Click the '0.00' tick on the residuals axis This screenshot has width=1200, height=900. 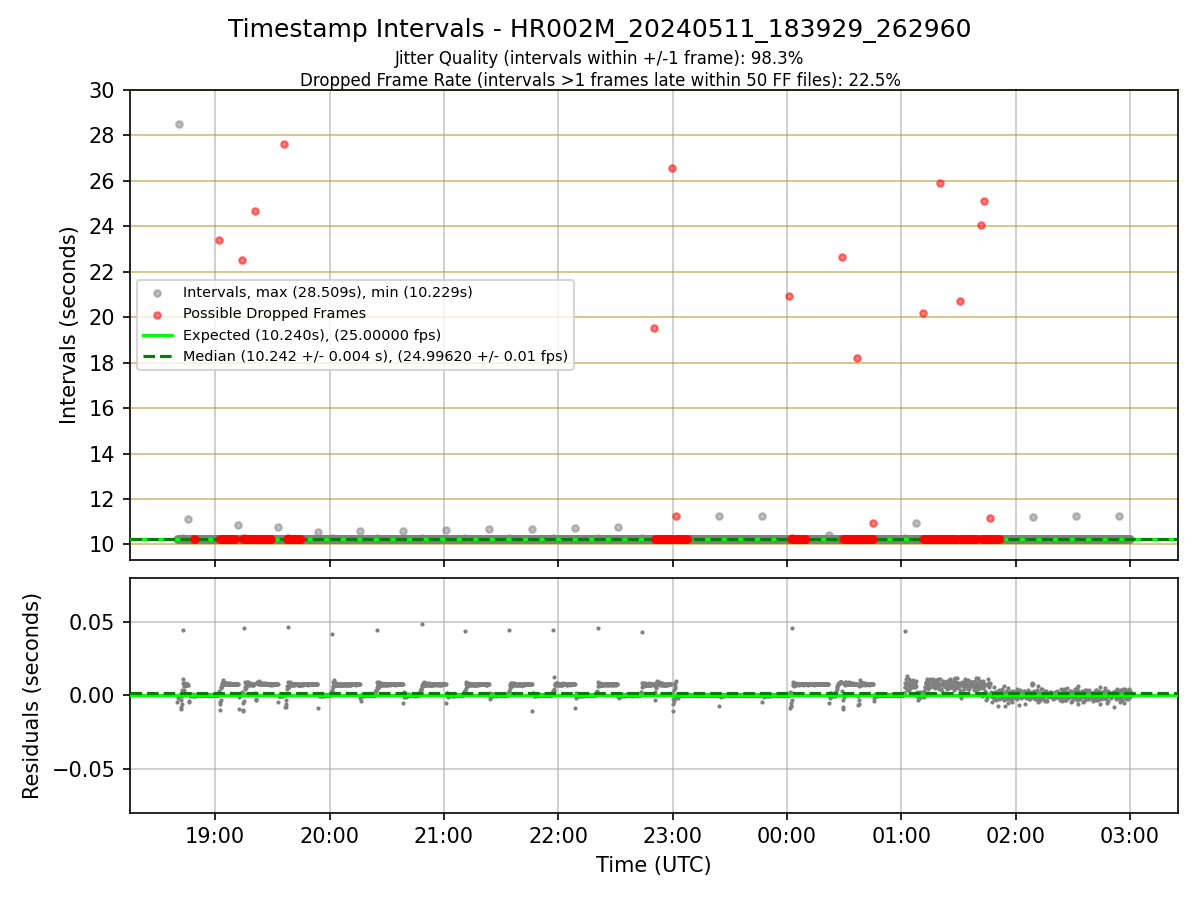click(92, 695)
